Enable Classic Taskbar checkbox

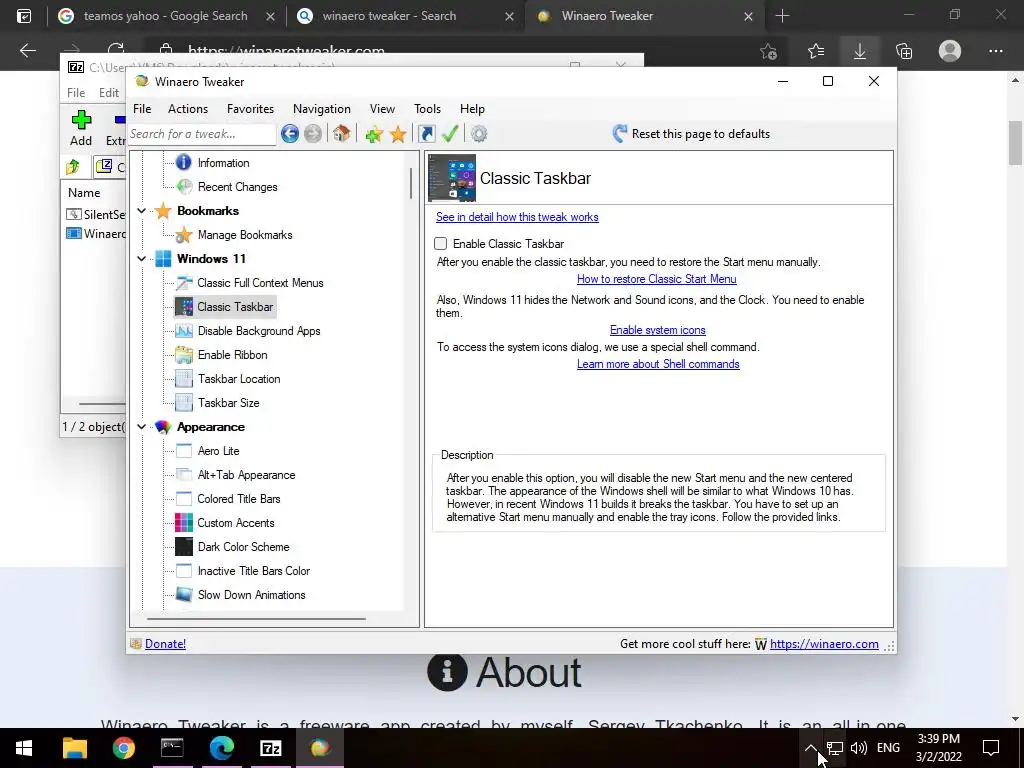(441, 244)
